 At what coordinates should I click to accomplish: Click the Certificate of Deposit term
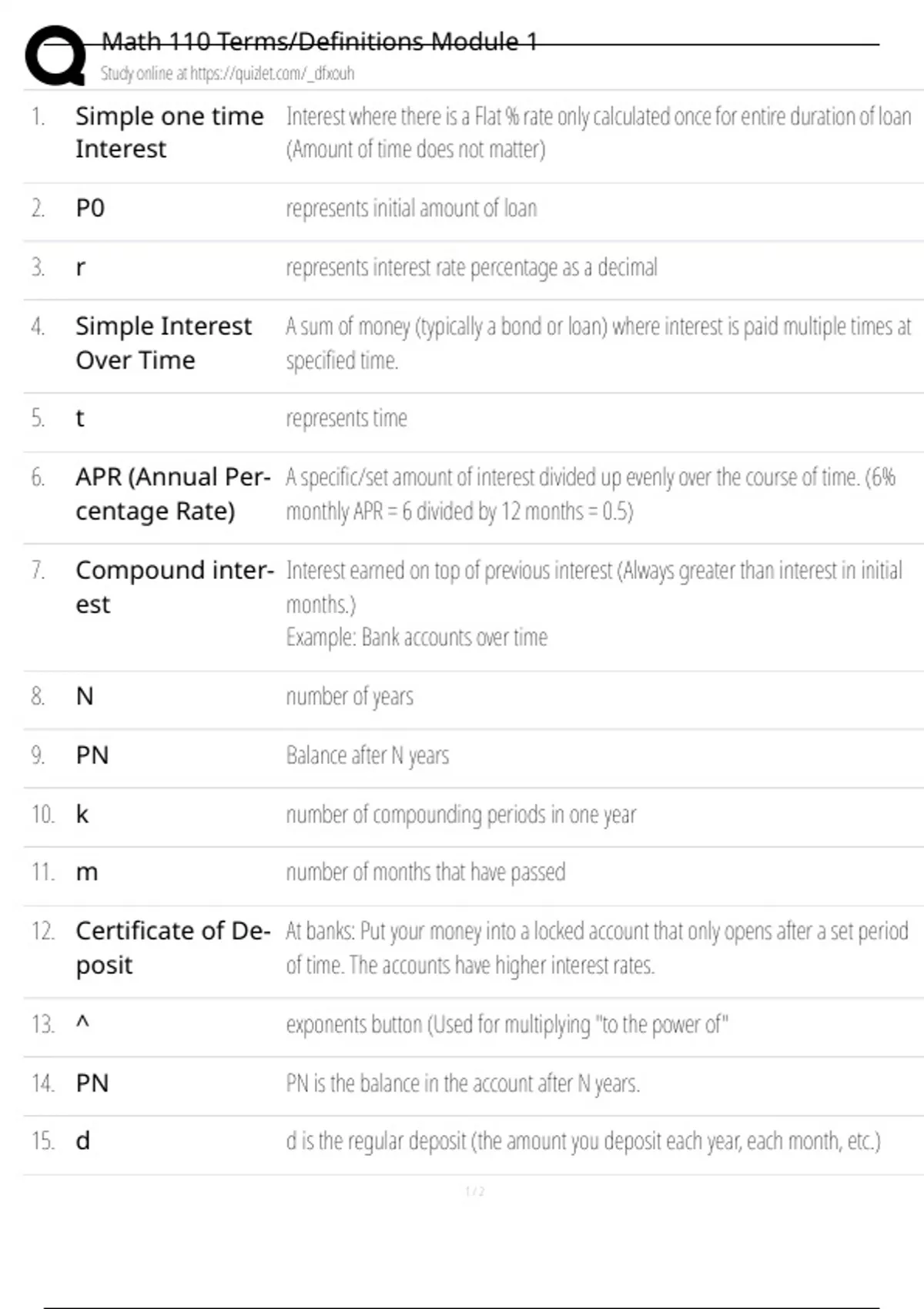[172, 947]
